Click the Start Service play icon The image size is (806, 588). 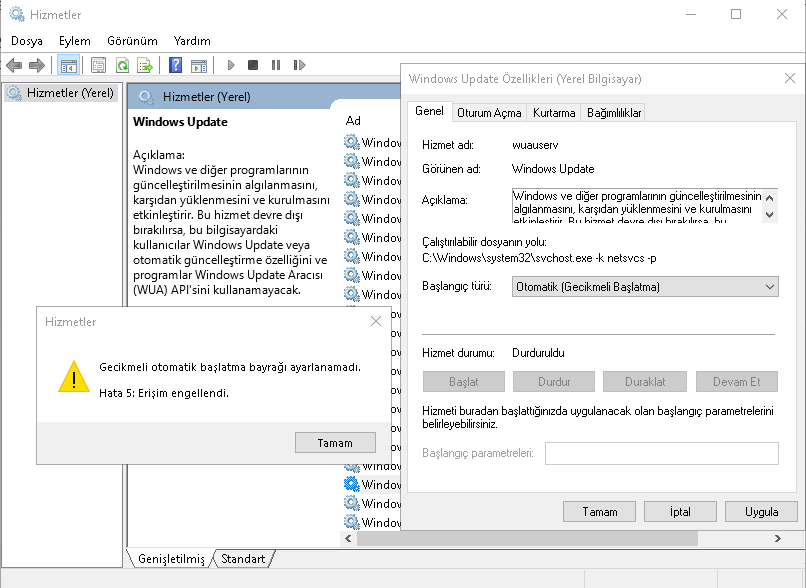point(231,65)
